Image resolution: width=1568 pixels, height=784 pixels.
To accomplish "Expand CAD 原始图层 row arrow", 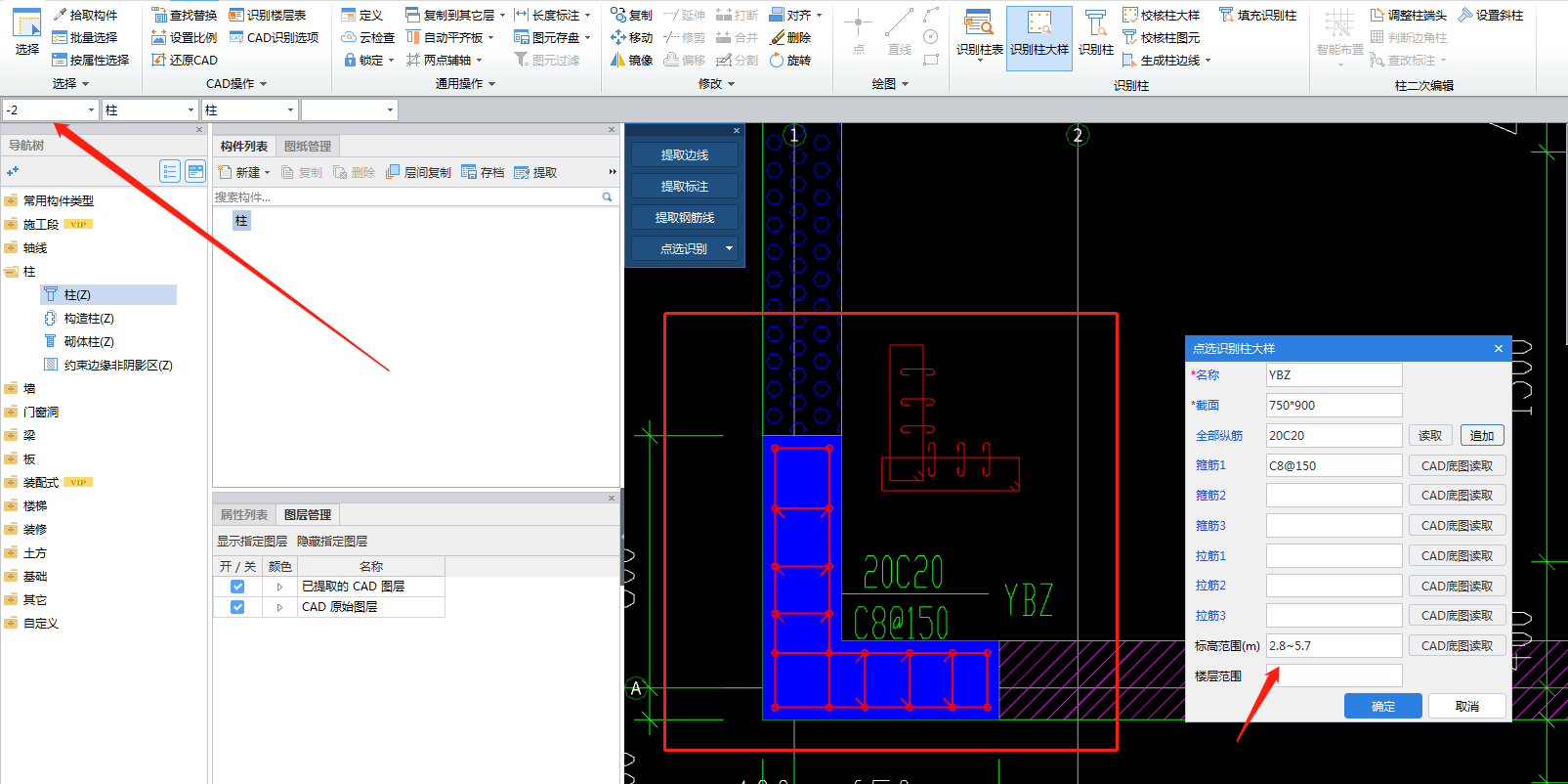I will [279, 607].
